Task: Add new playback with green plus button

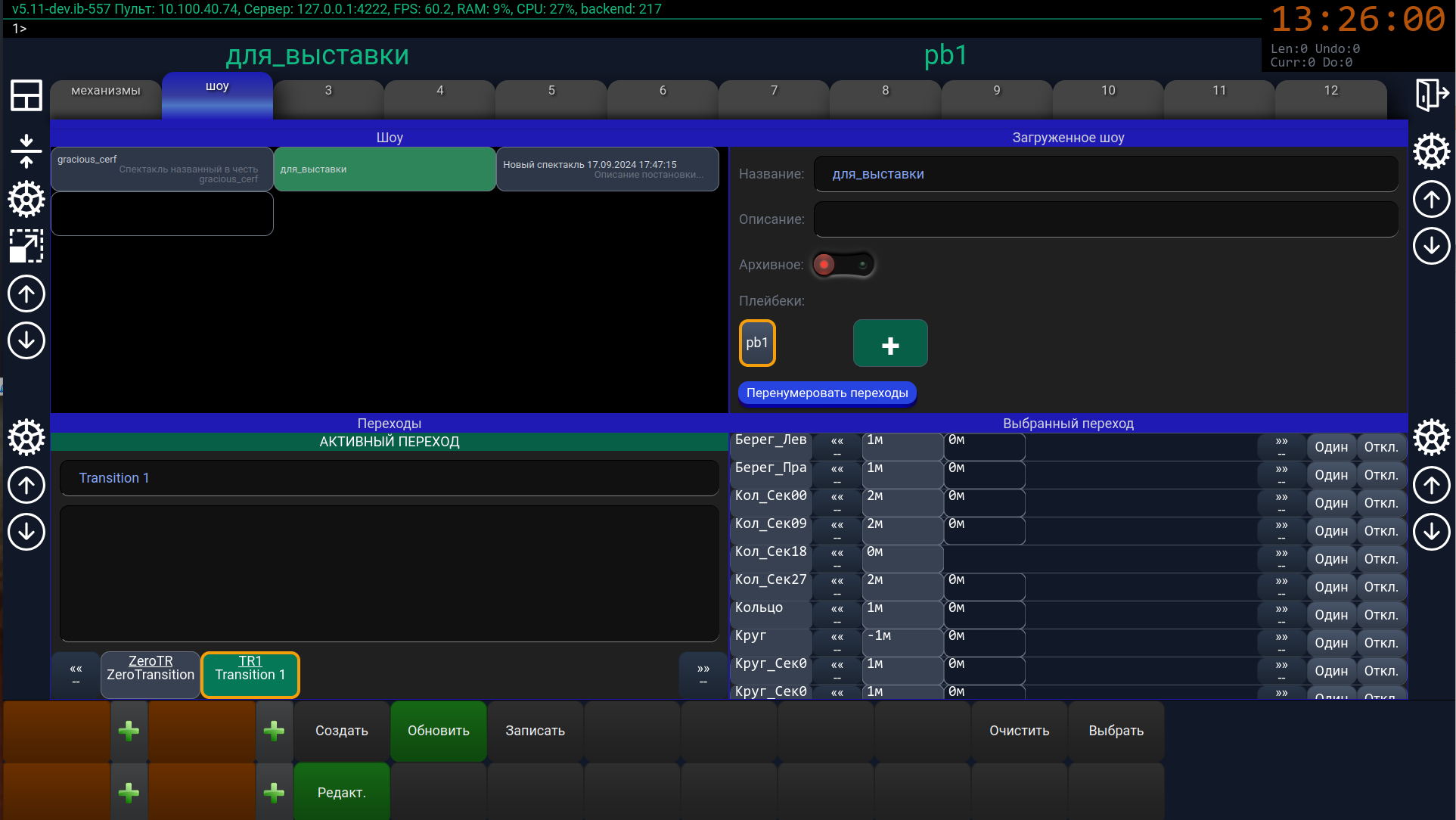Action: pyautogui.click(x=890, y=343)
